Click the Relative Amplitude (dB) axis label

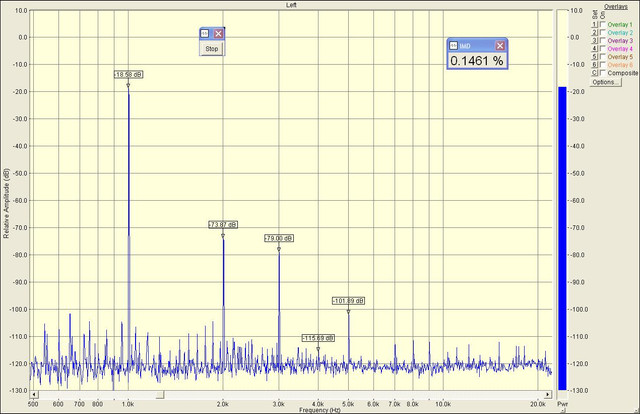click(6, 203)
